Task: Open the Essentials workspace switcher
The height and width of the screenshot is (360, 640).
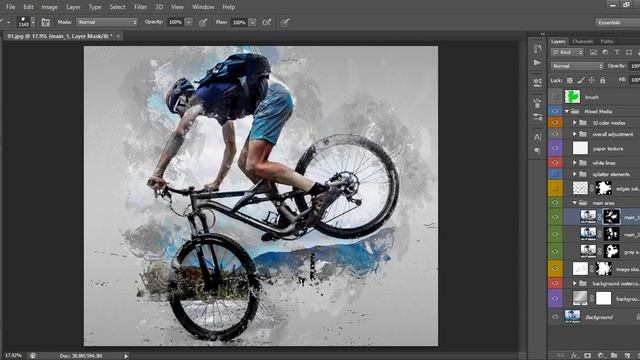Action: pyautogui.click(x=617, y=22)
